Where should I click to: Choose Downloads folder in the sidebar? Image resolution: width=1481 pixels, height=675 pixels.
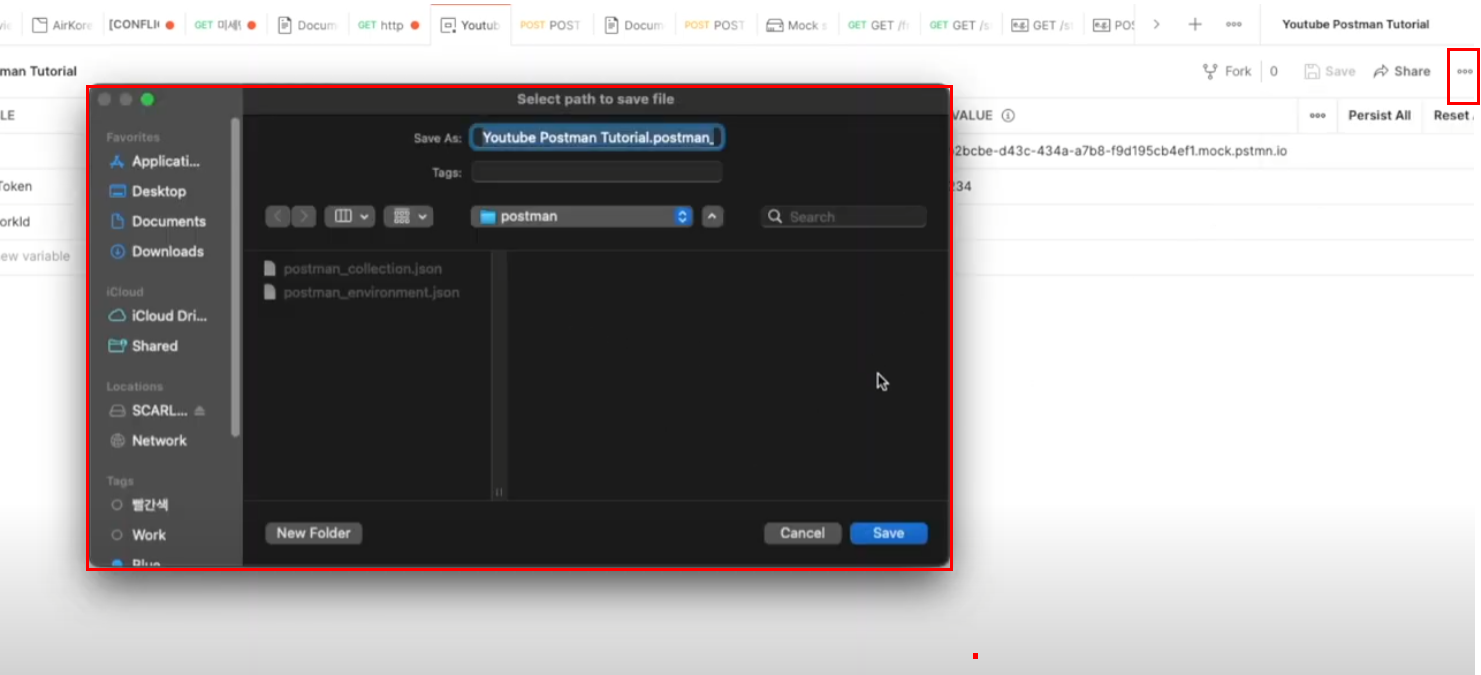pos(156,251)
